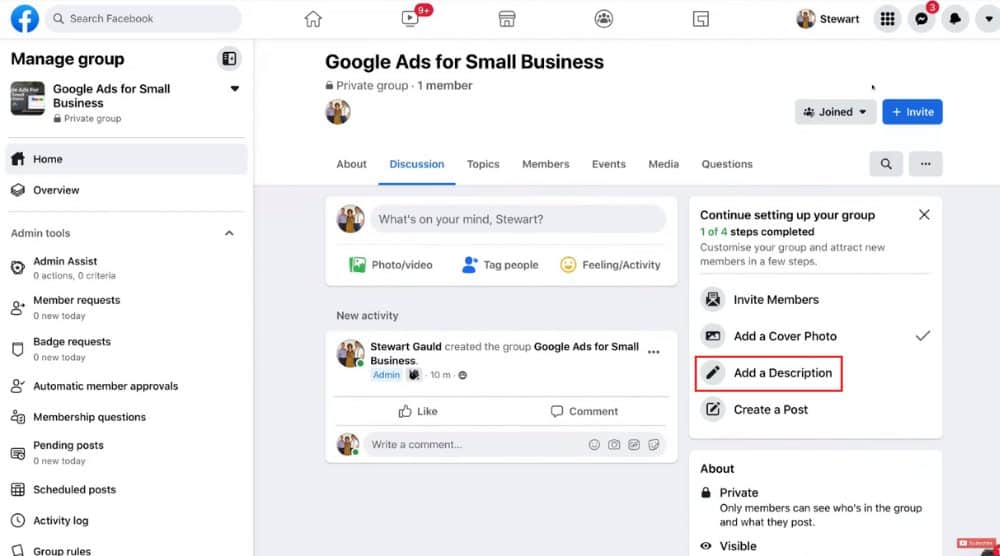Switch to the Topics tab

click(x=483, y=164)
